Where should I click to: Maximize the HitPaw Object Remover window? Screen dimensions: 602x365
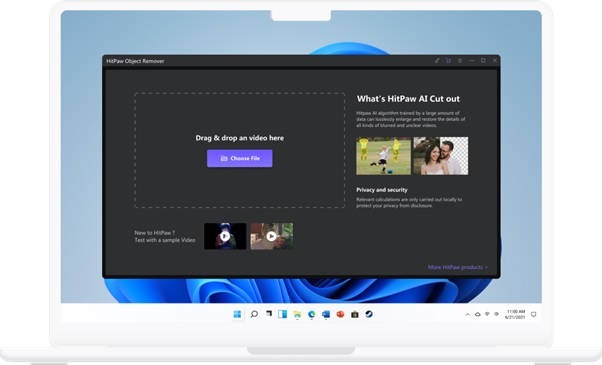pos(483,61)
